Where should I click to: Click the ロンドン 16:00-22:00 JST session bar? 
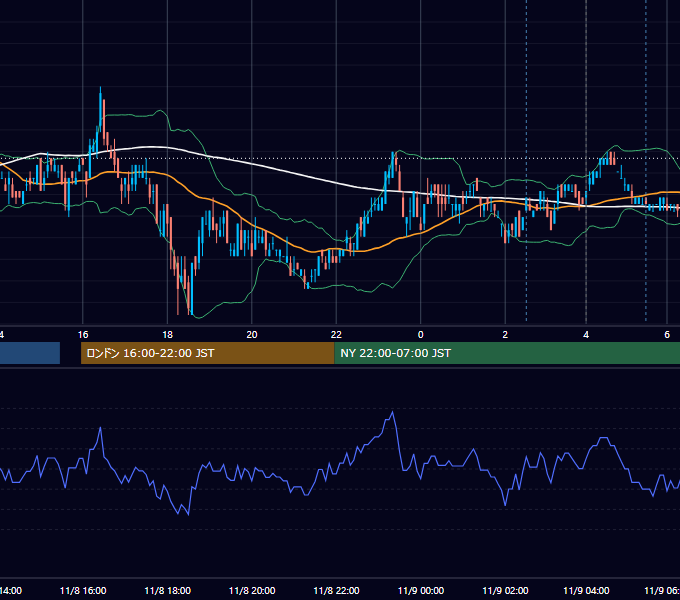point(208,353)
